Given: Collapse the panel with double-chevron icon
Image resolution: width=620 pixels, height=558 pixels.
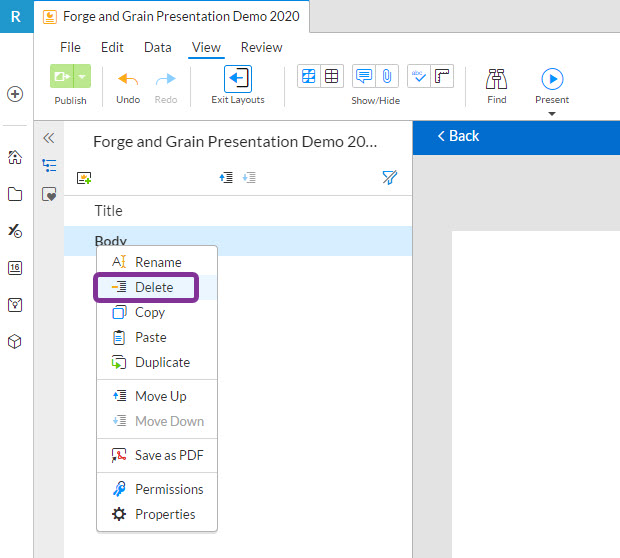Looking at the screenshot, I should coord(49,138).
